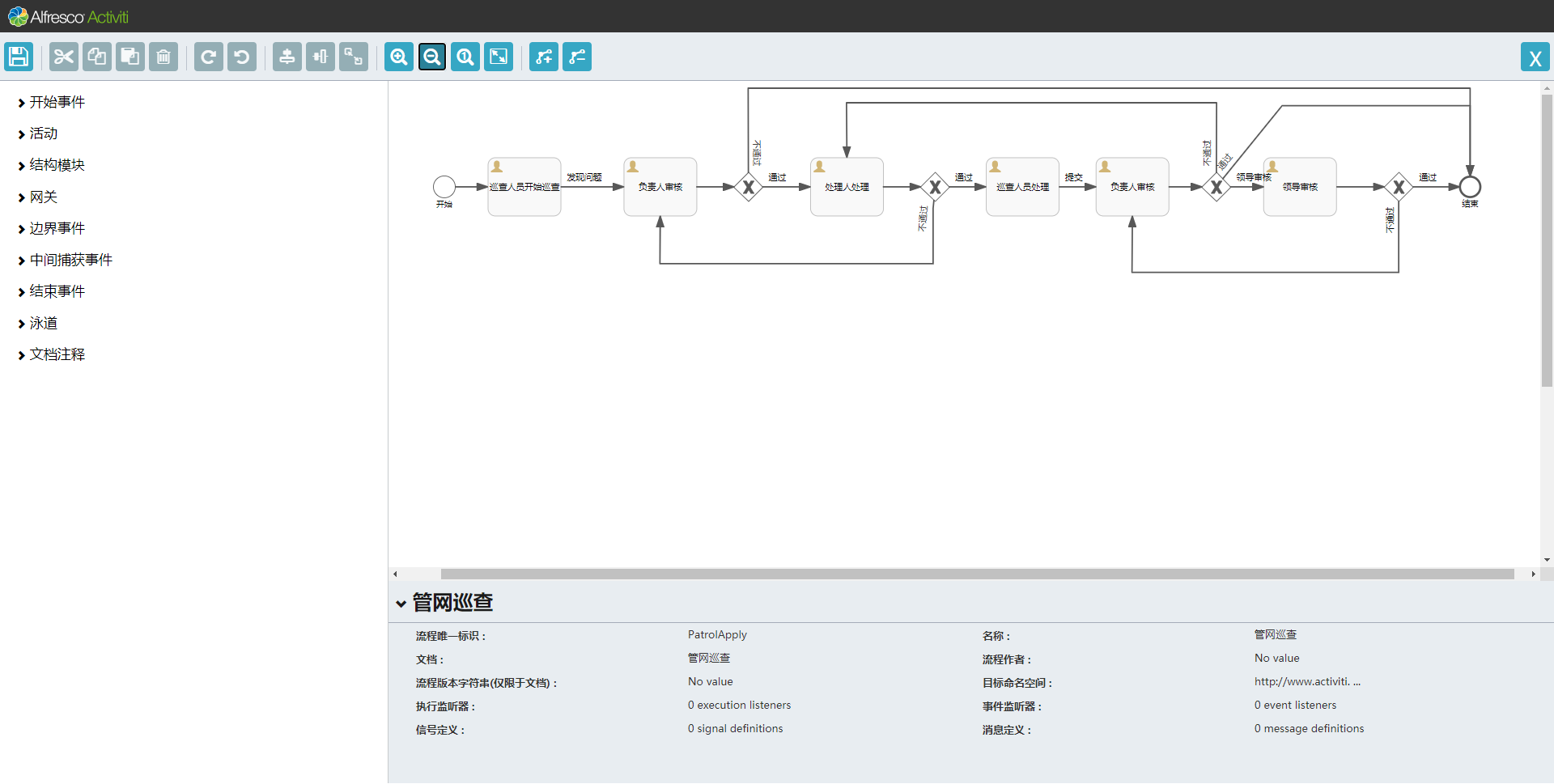Screen dimensions: 1554x784
Task: Redo the last action
Action: pos(208,57)
